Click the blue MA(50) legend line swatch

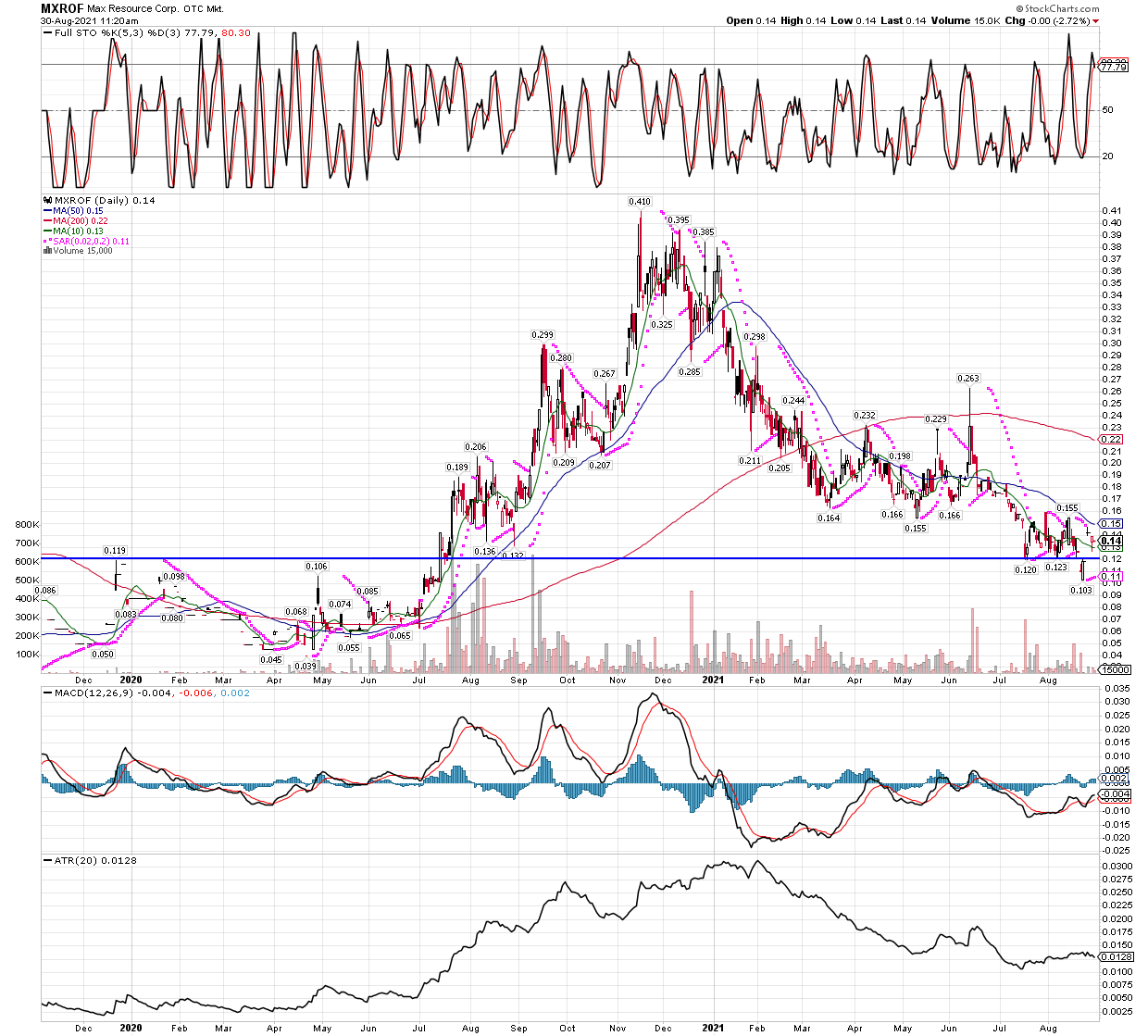(x=48, y=211)
